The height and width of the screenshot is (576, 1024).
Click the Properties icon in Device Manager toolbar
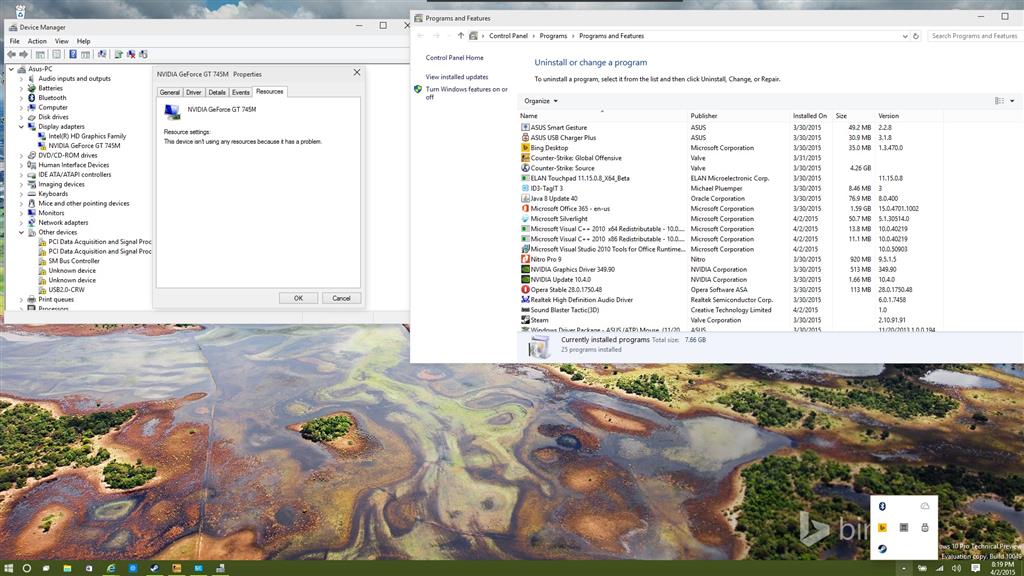tap(57, 54)
